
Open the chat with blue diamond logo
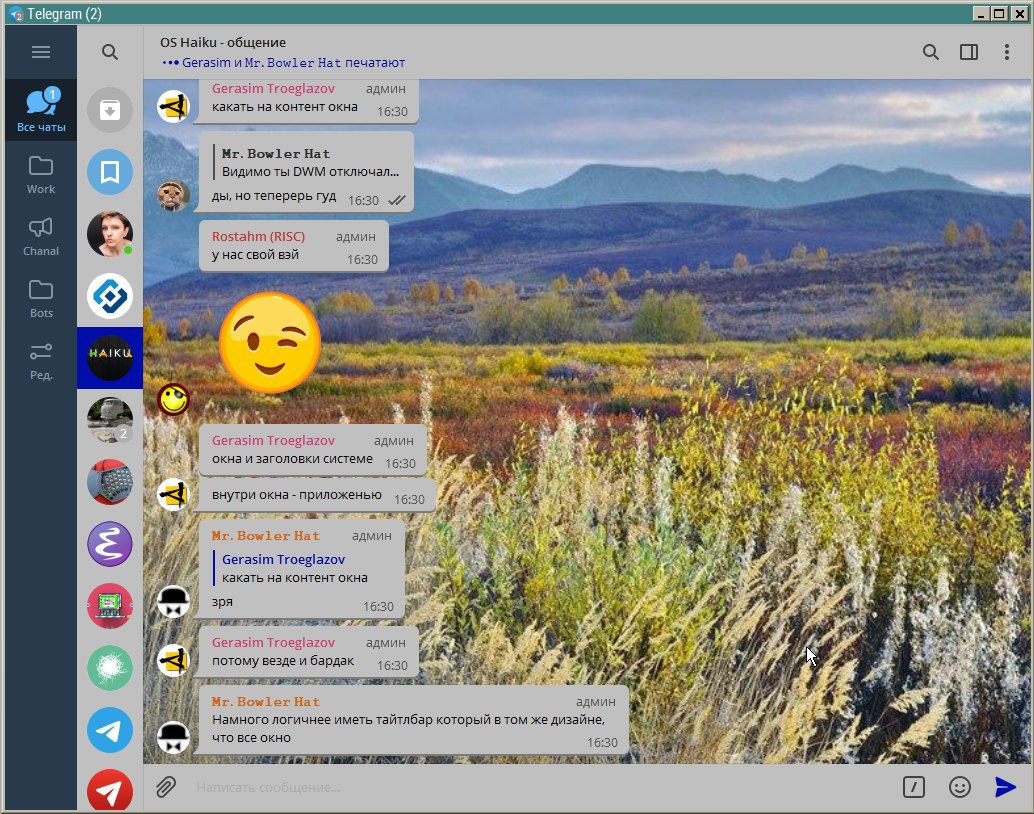pos(110,296)
